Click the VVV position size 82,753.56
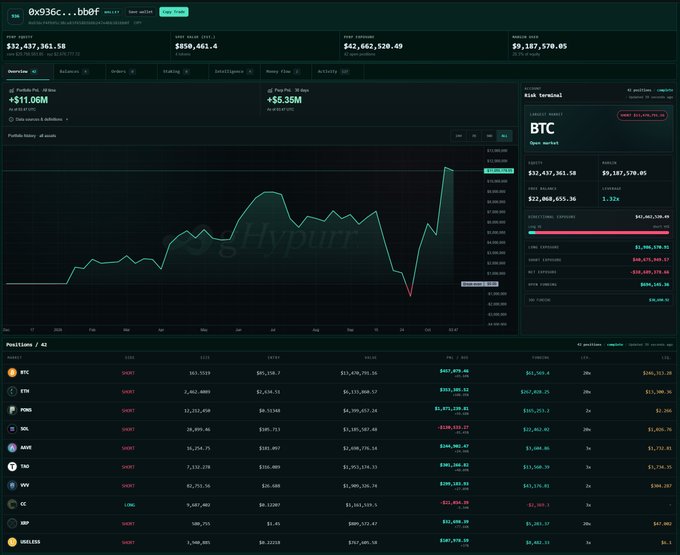This screenshot has width=680, height=555. click(x=198, y=486)
